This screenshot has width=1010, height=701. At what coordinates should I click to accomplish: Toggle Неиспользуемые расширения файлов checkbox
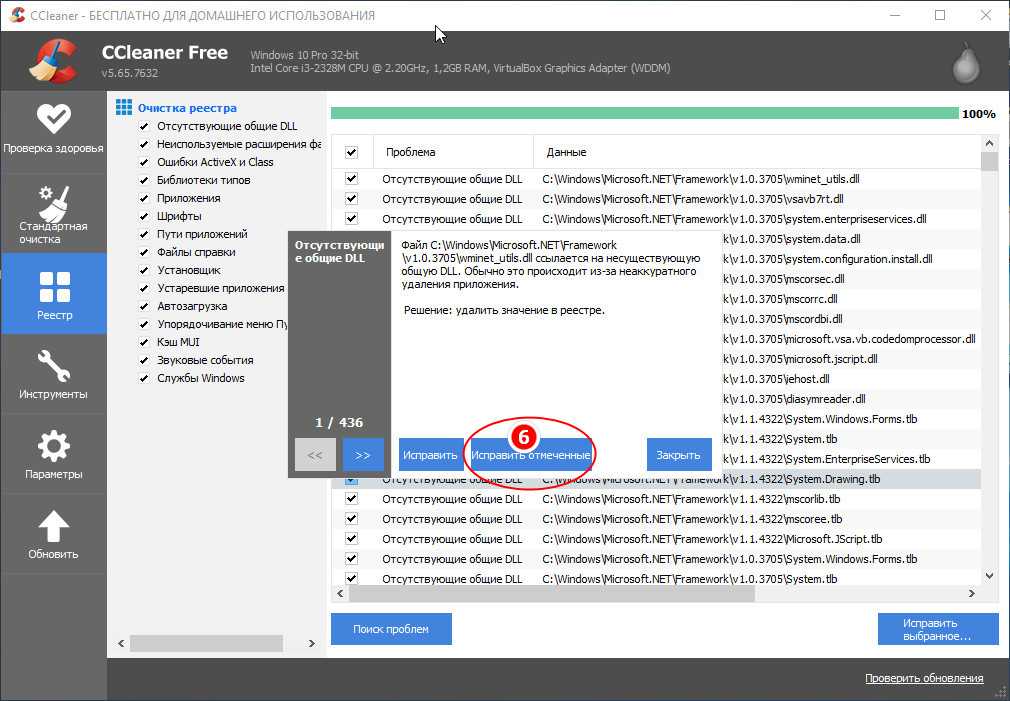(x=144, y=144)
